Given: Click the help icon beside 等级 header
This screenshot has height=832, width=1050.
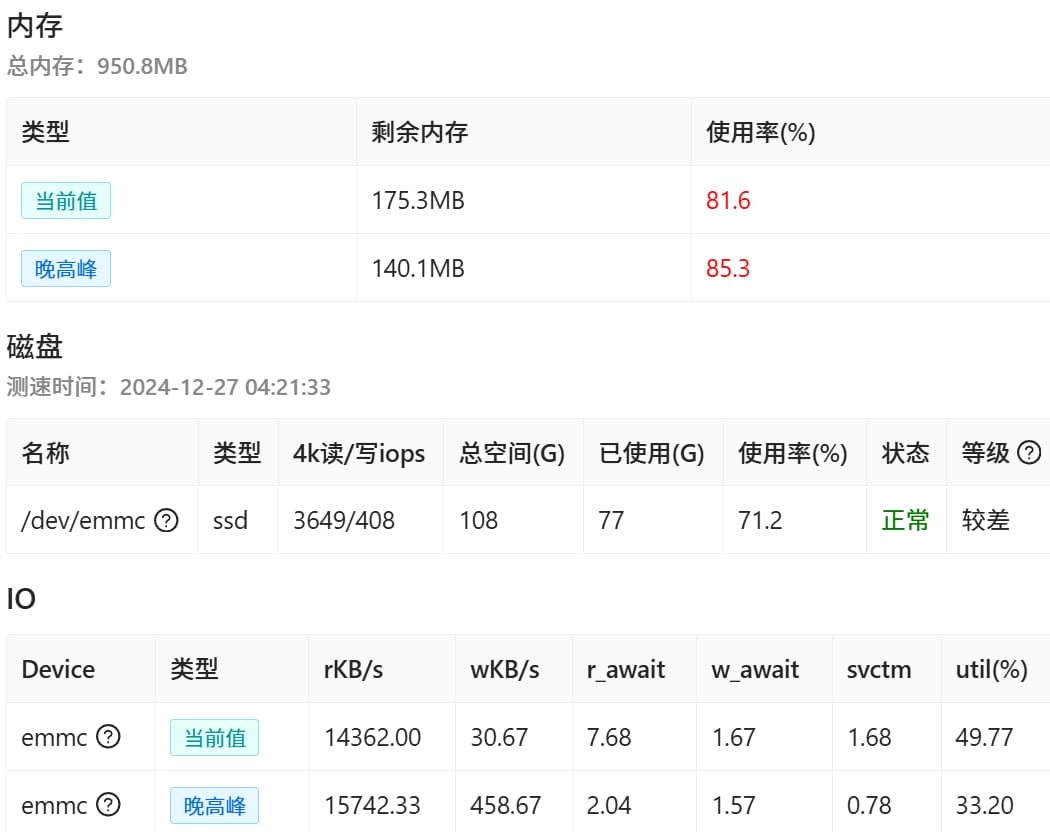Looking at the screenshot, I should pos(1029,453).
